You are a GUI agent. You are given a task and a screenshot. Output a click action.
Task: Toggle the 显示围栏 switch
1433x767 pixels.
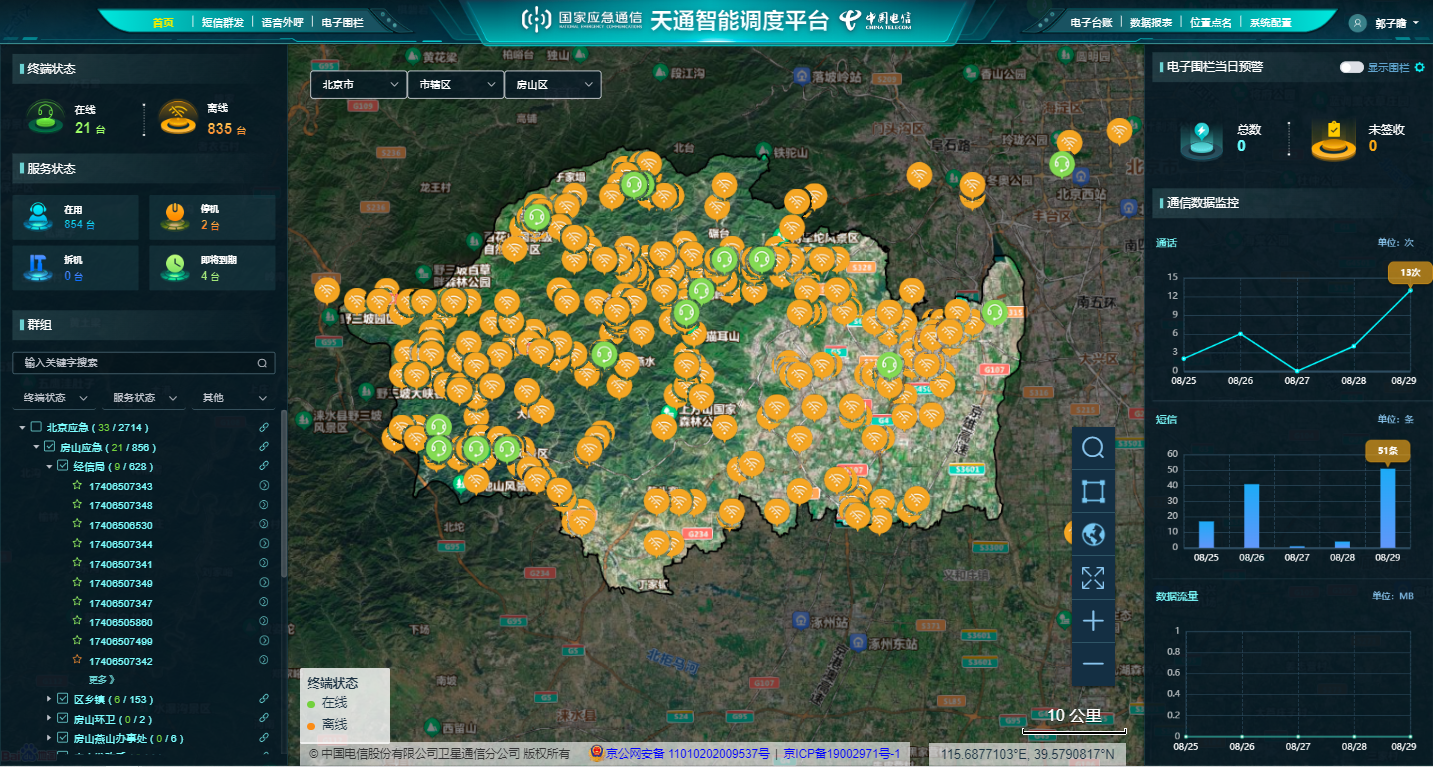(x=1351, y=67)
